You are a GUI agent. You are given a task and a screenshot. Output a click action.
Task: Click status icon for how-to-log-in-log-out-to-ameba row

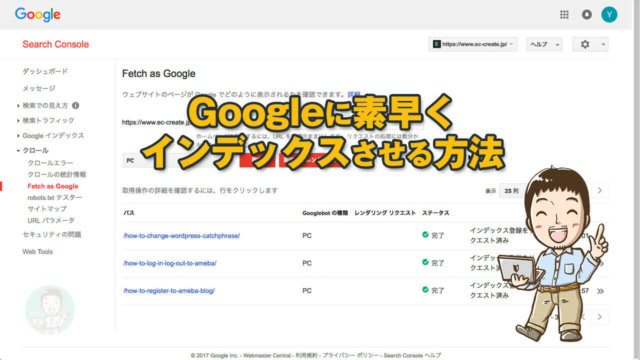tap(425, 262)
